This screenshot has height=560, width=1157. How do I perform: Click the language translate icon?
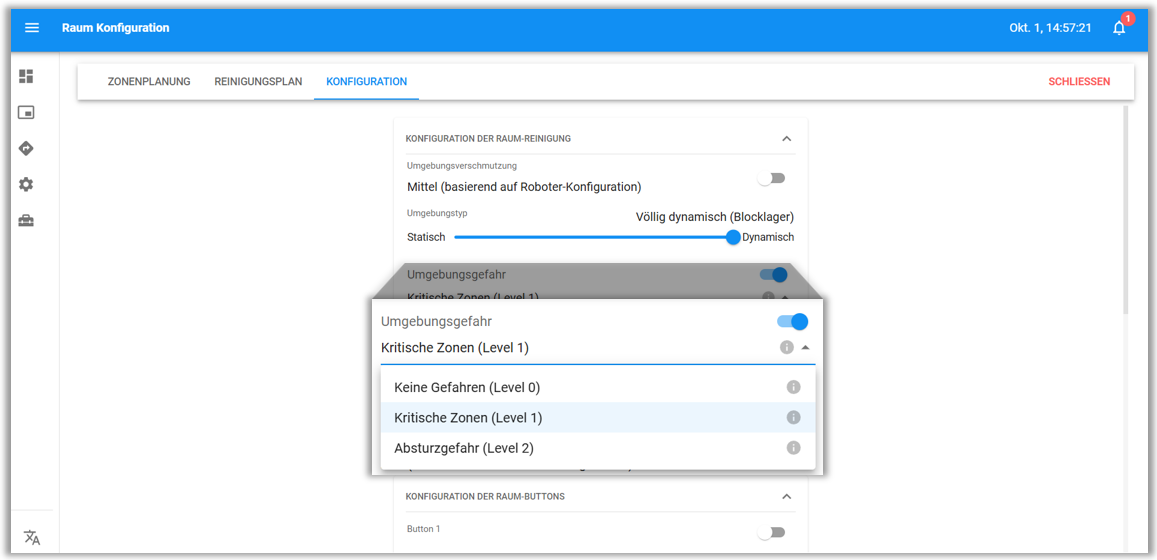tap(32, 537)
